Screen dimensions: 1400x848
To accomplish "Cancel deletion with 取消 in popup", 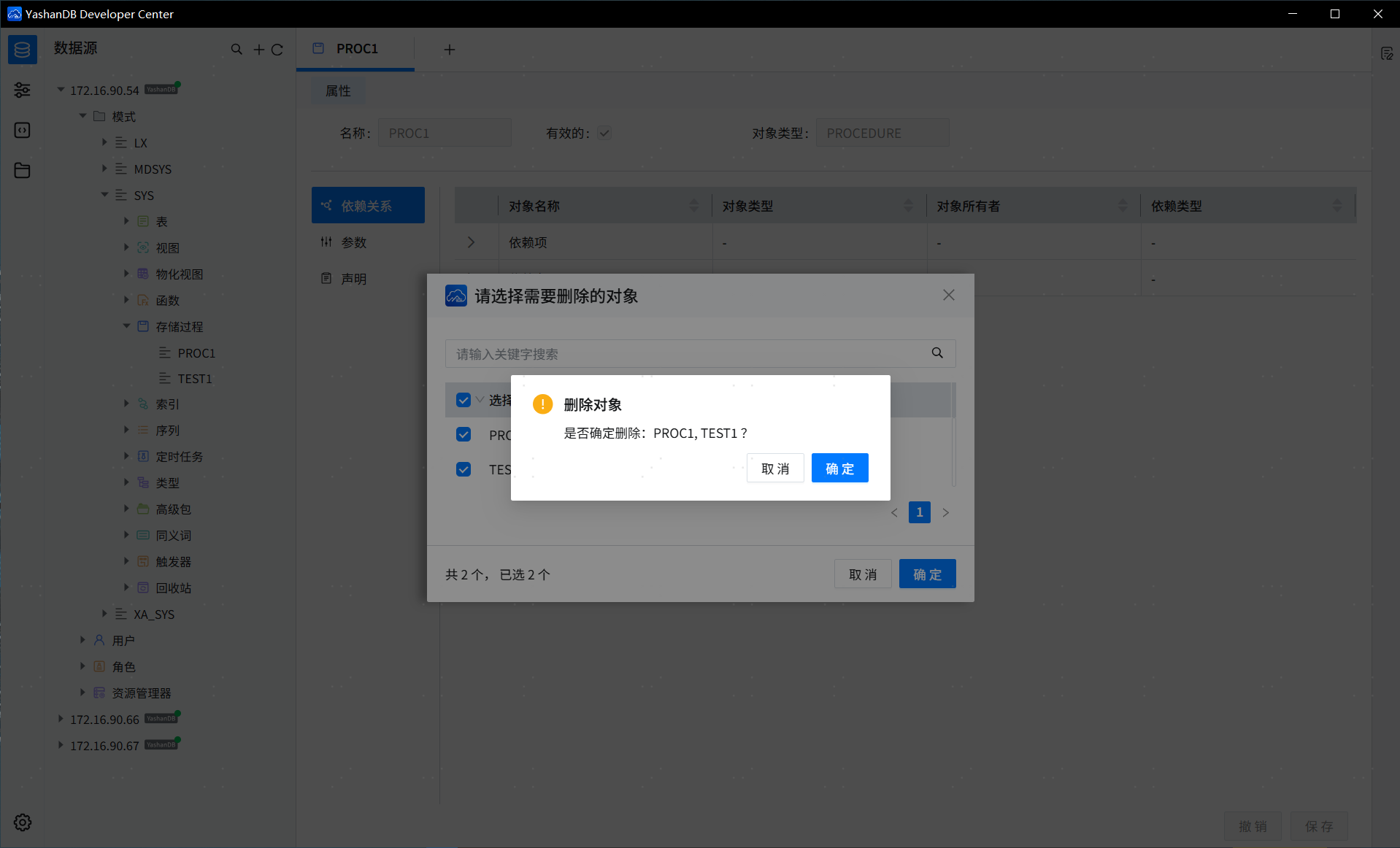I will [x=774, y=469].
